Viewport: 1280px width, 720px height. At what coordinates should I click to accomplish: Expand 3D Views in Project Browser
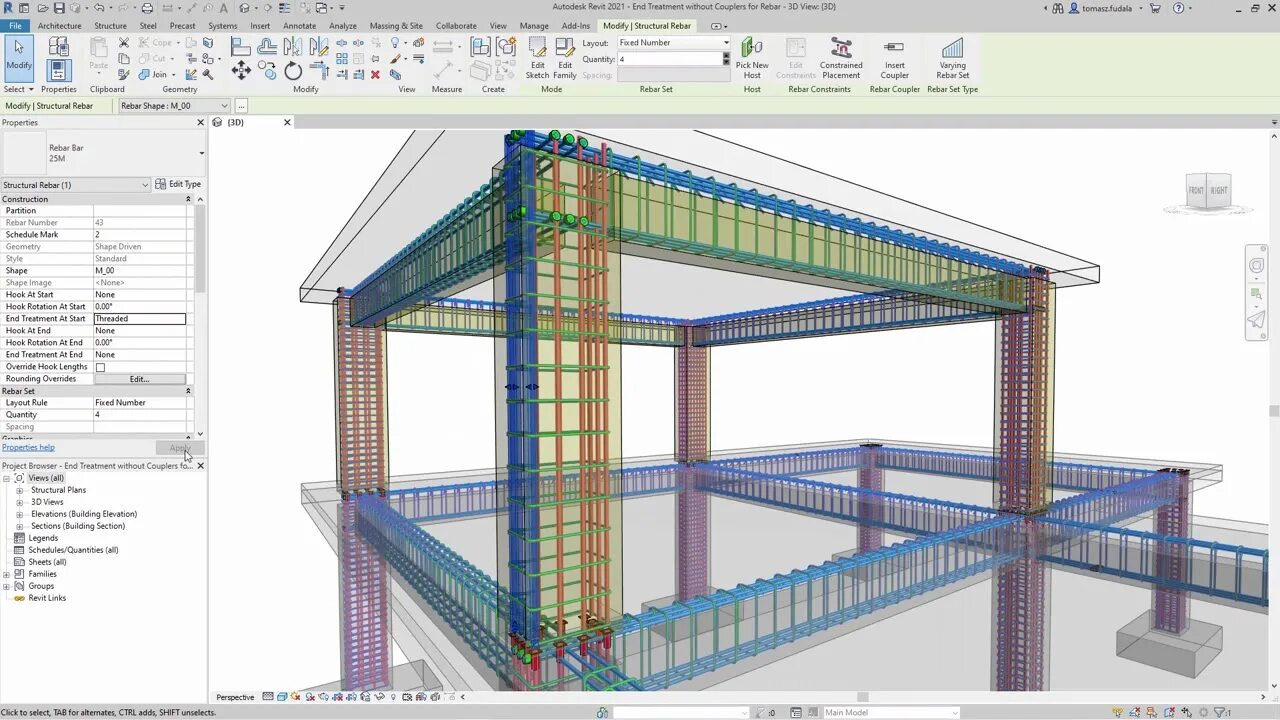(x=20, y=502)
